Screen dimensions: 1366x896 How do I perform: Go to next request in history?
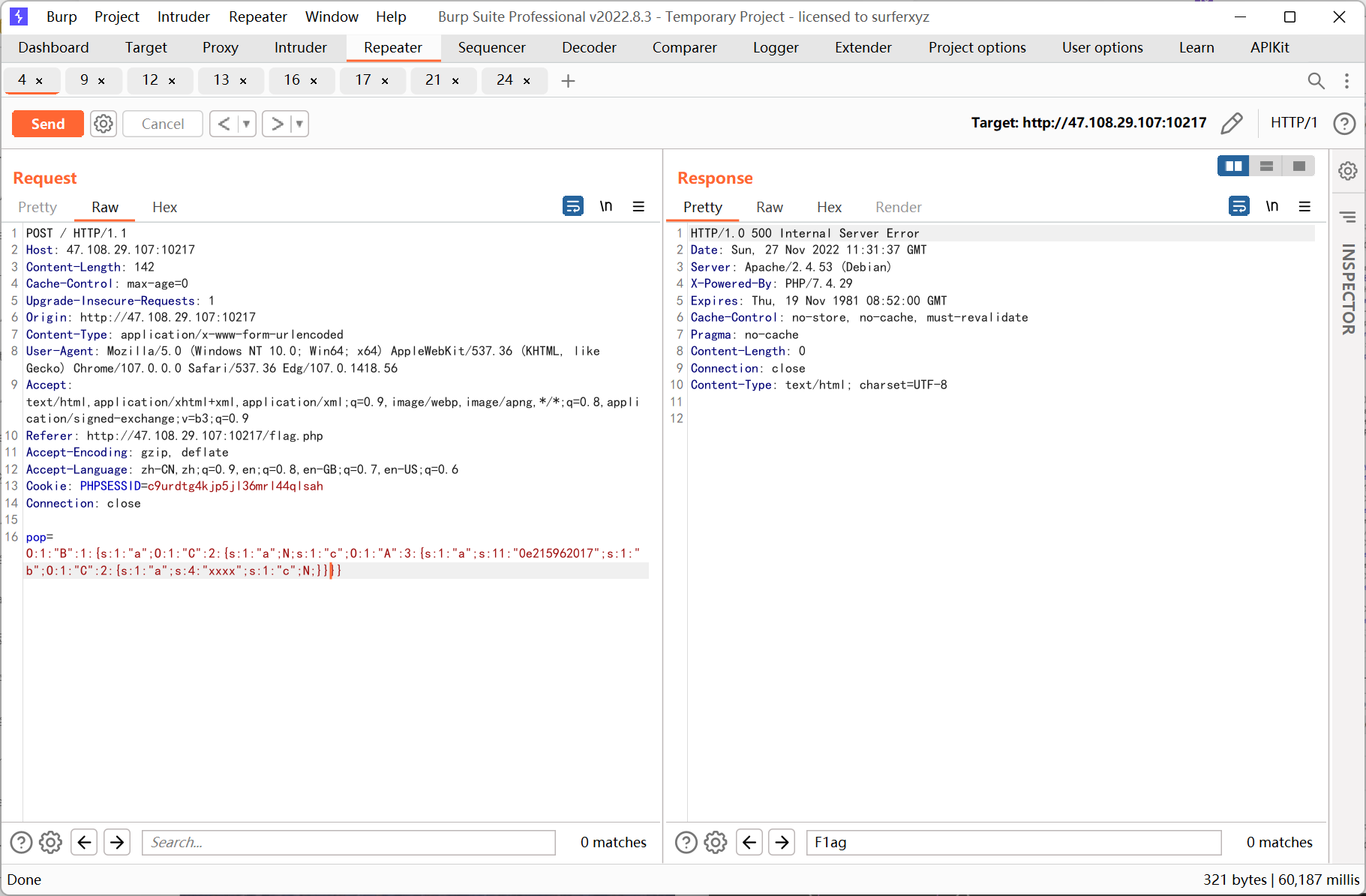(277, 124)
